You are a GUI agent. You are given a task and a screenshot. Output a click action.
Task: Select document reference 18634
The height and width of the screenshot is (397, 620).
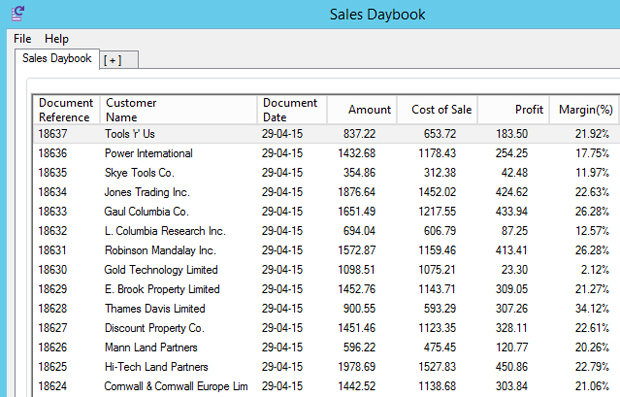(53, 192)
